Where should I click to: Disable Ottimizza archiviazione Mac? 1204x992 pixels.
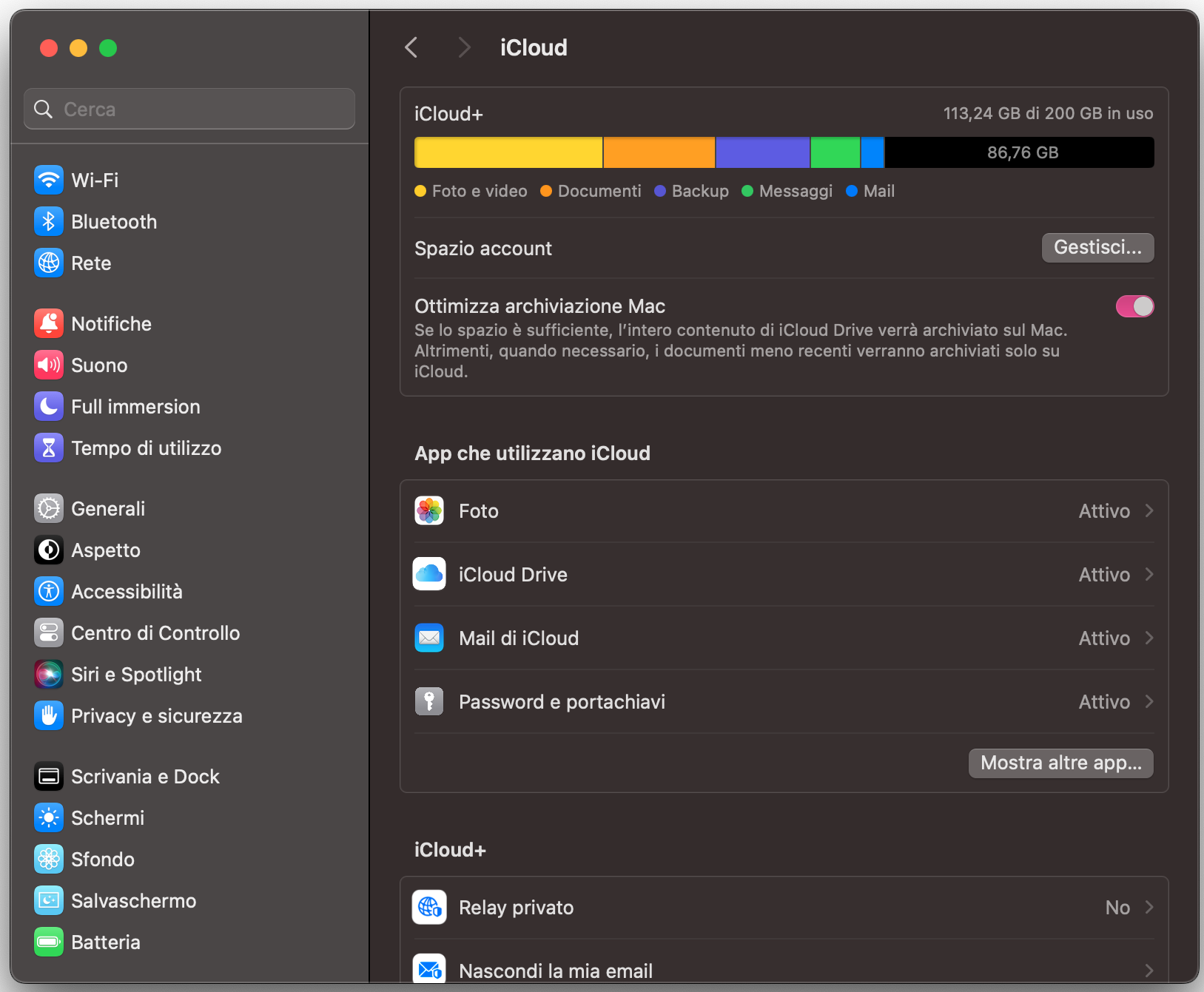pos(1134,306)
